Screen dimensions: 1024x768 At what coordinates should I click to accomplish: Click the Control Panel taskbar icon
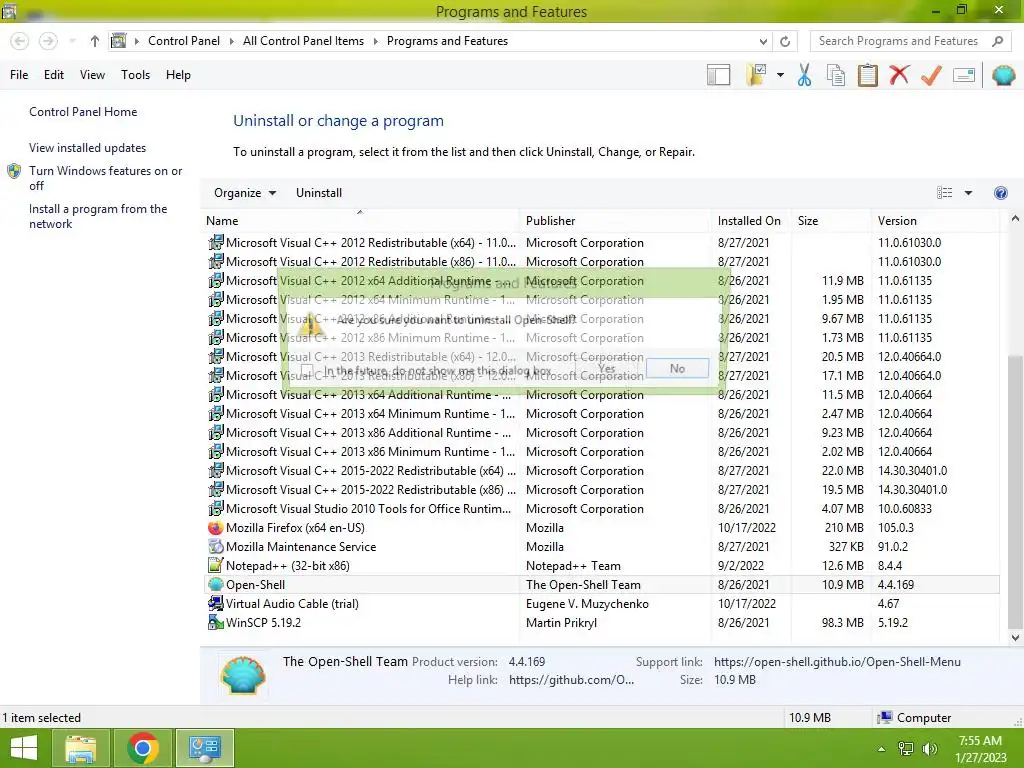(204, 748)
